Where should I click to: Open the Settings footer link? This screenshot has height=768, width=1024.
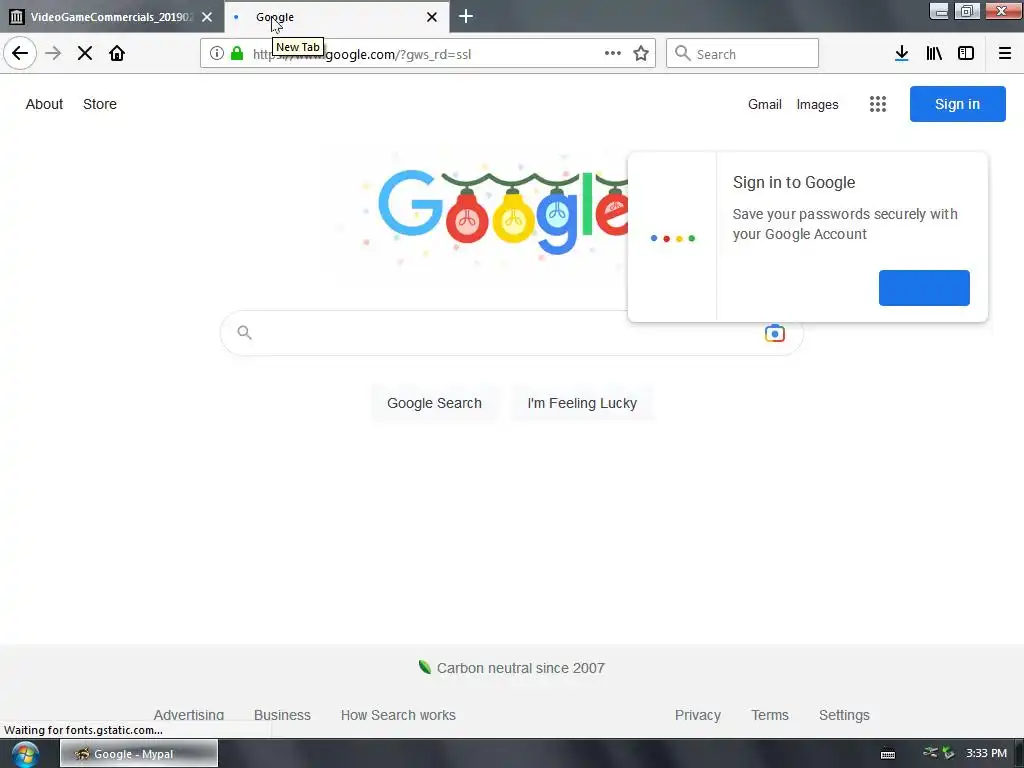[x=844, y=714]
